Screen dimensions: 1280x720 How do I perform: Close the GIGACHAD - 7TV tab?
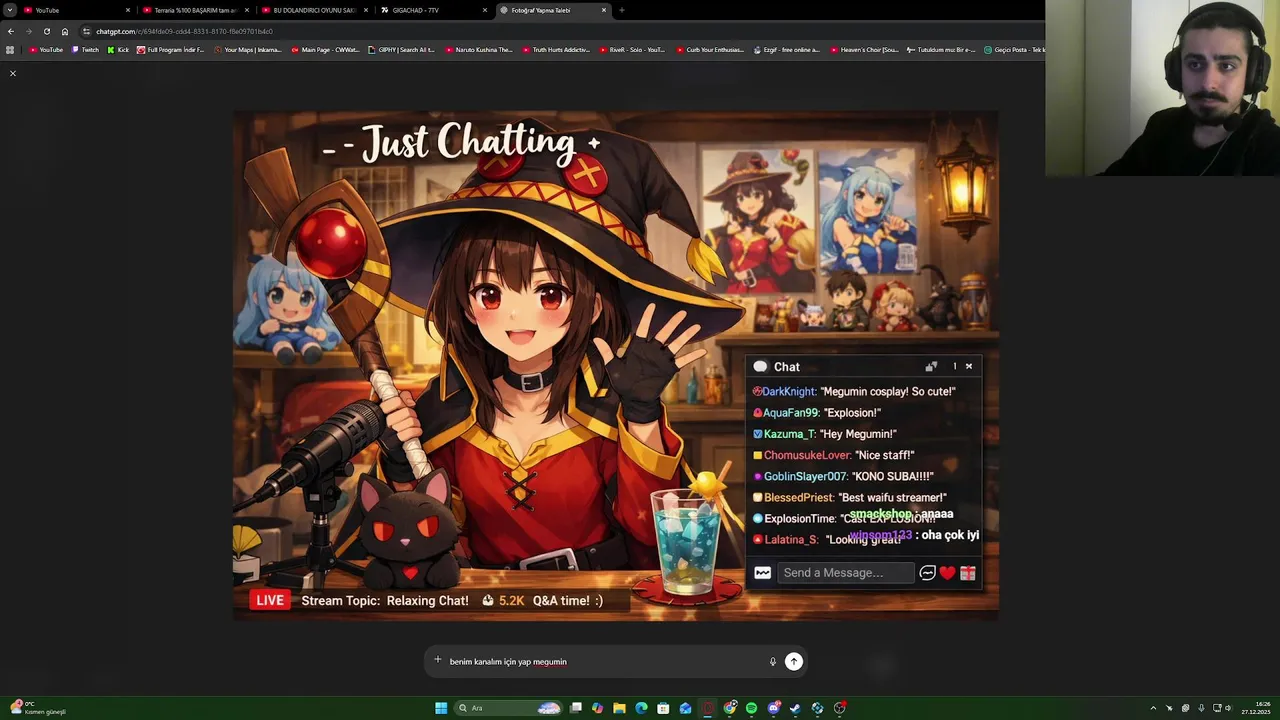tap(485, 10)
